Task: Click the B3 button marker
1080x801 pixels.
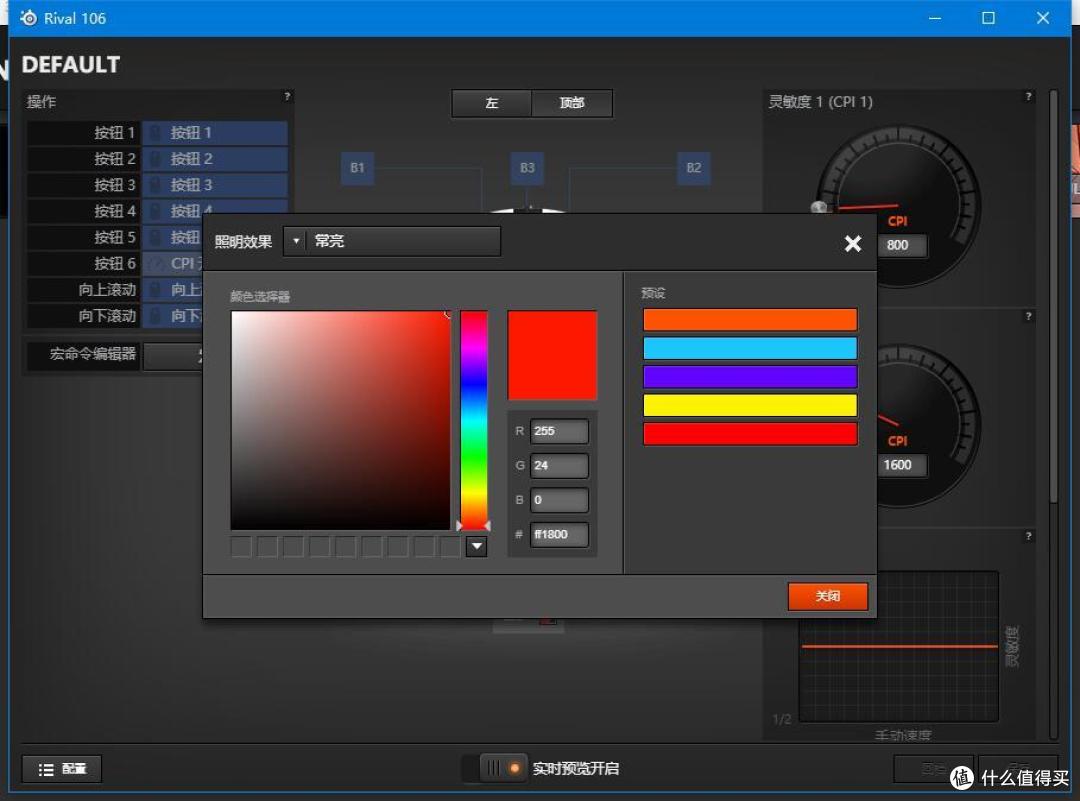Action: [x=528, y=168]
